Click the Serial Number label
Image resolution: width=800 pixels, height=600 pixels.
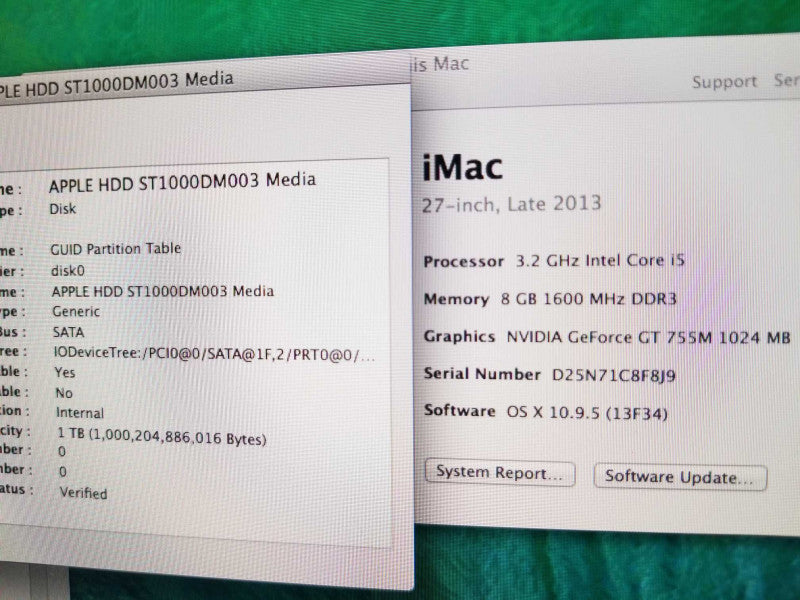(482, 374)
